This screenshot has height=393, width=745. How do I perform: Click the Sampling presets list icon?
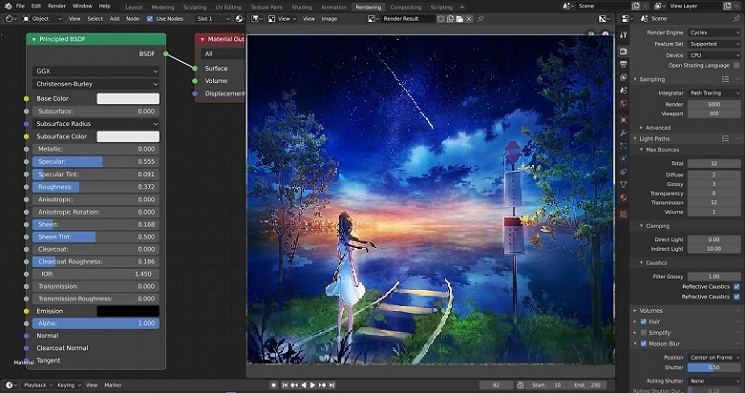(726, 79)
